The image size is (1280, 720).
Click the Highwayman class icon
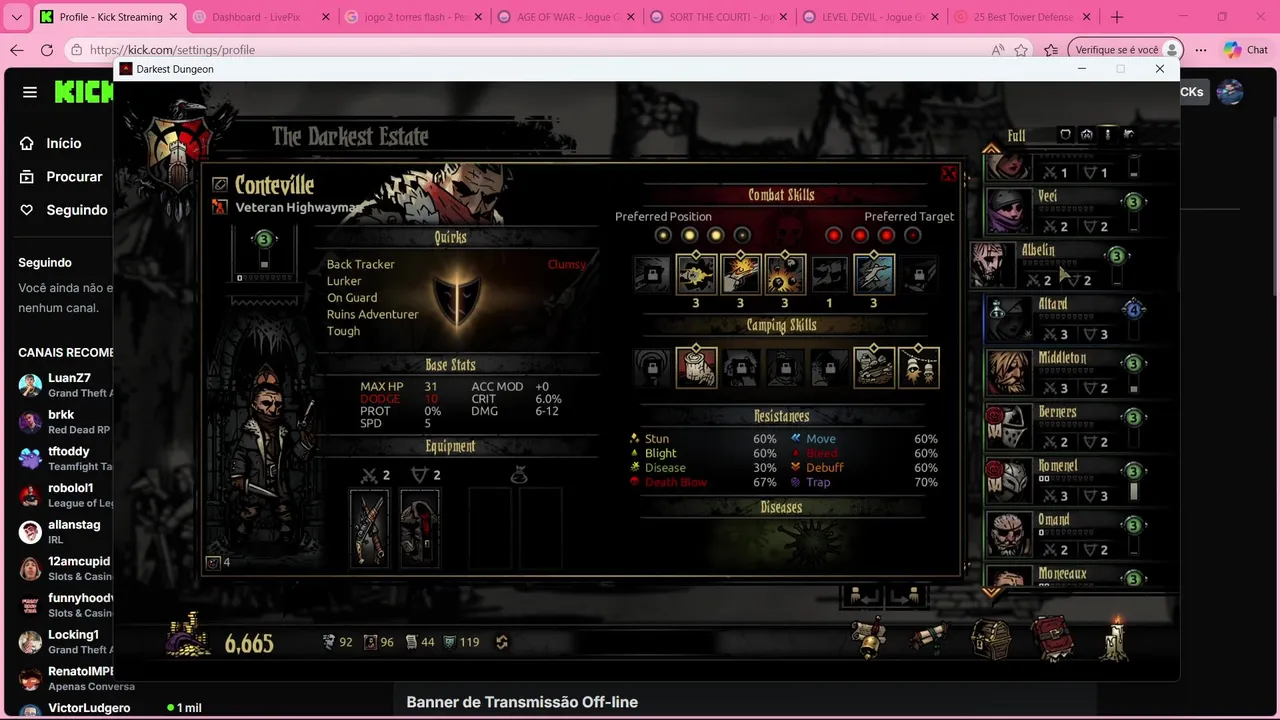(220, 207)
